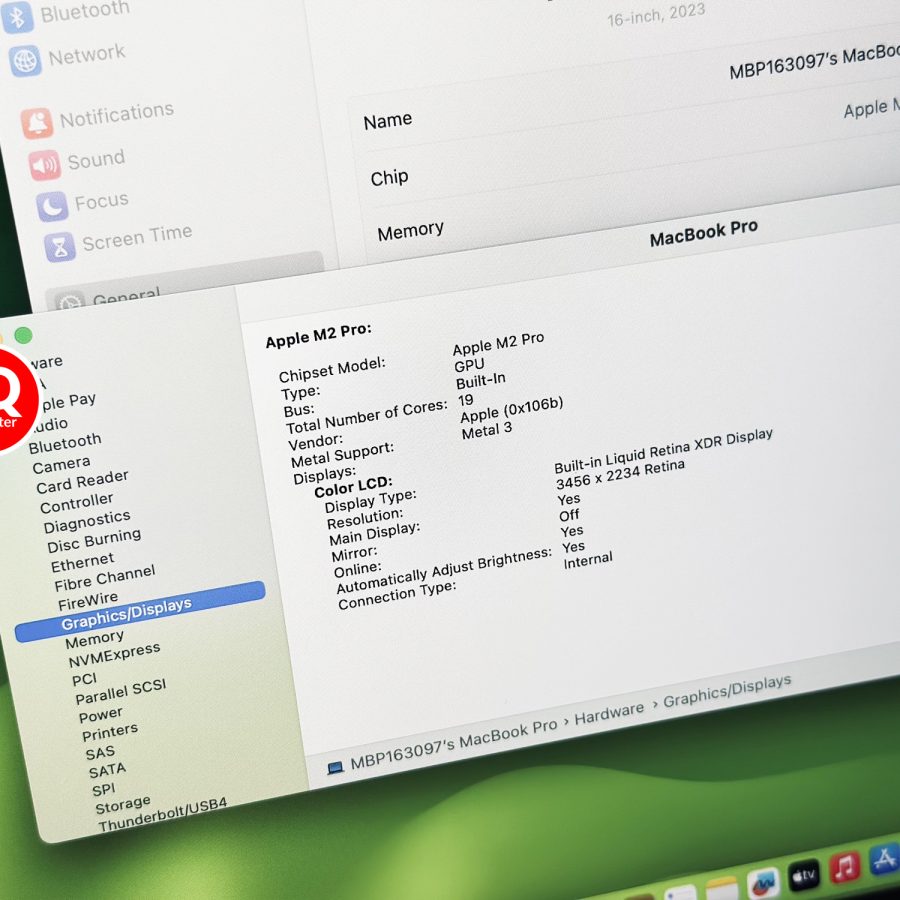Viewport: 900px width, 900px height.
Task: Launch Freeform from the Dock
Action: [x=763, y=884]
